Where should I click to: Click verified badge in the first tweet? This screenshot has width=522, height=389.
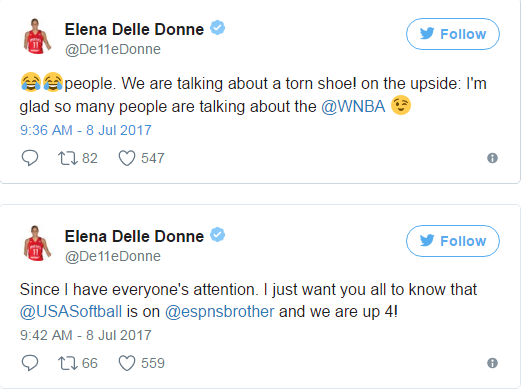(x=217, y=28)
